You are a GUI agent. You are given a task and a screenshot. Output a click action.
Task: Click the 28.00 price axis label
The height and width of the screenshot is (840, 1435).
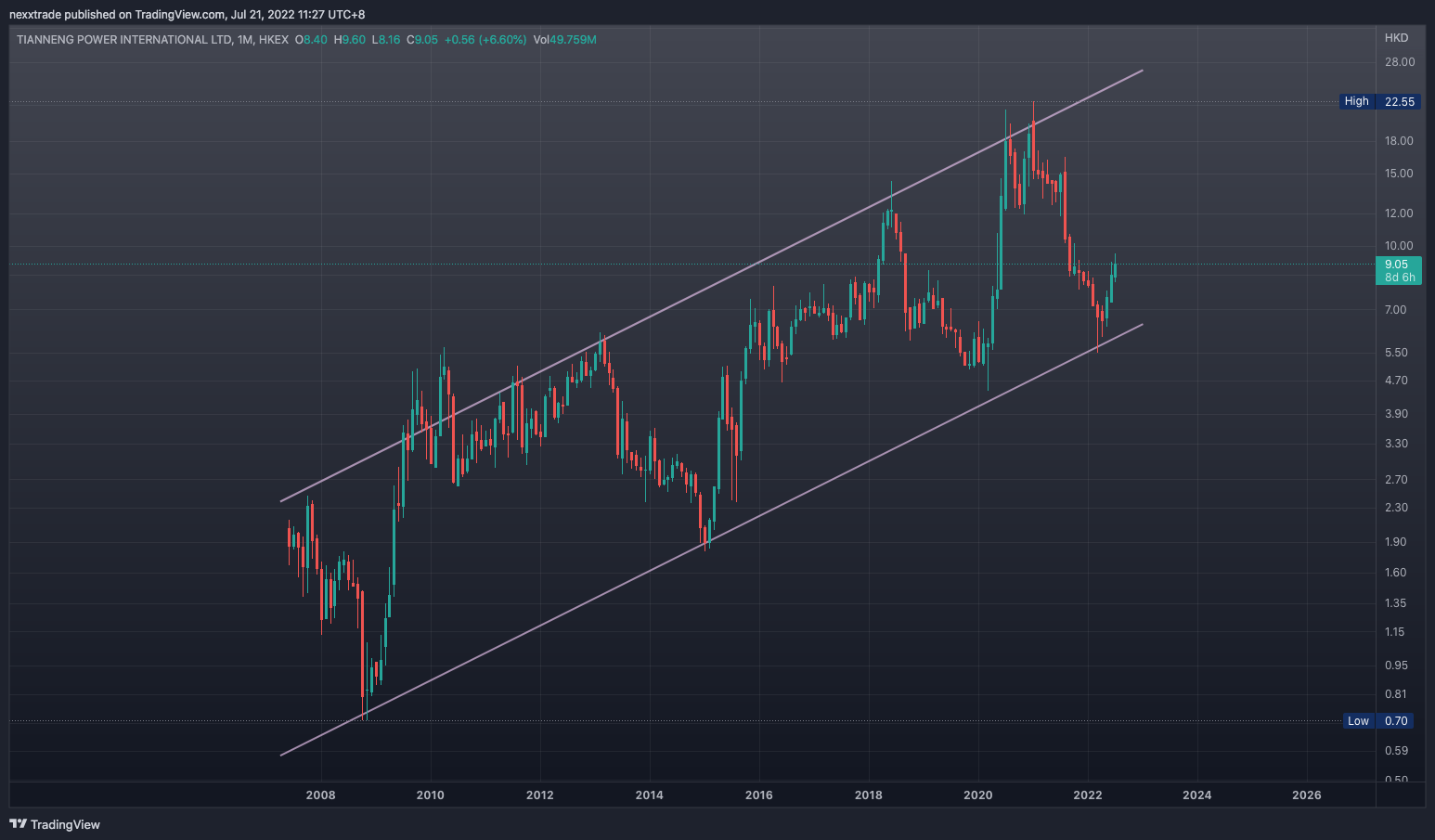1400,62
